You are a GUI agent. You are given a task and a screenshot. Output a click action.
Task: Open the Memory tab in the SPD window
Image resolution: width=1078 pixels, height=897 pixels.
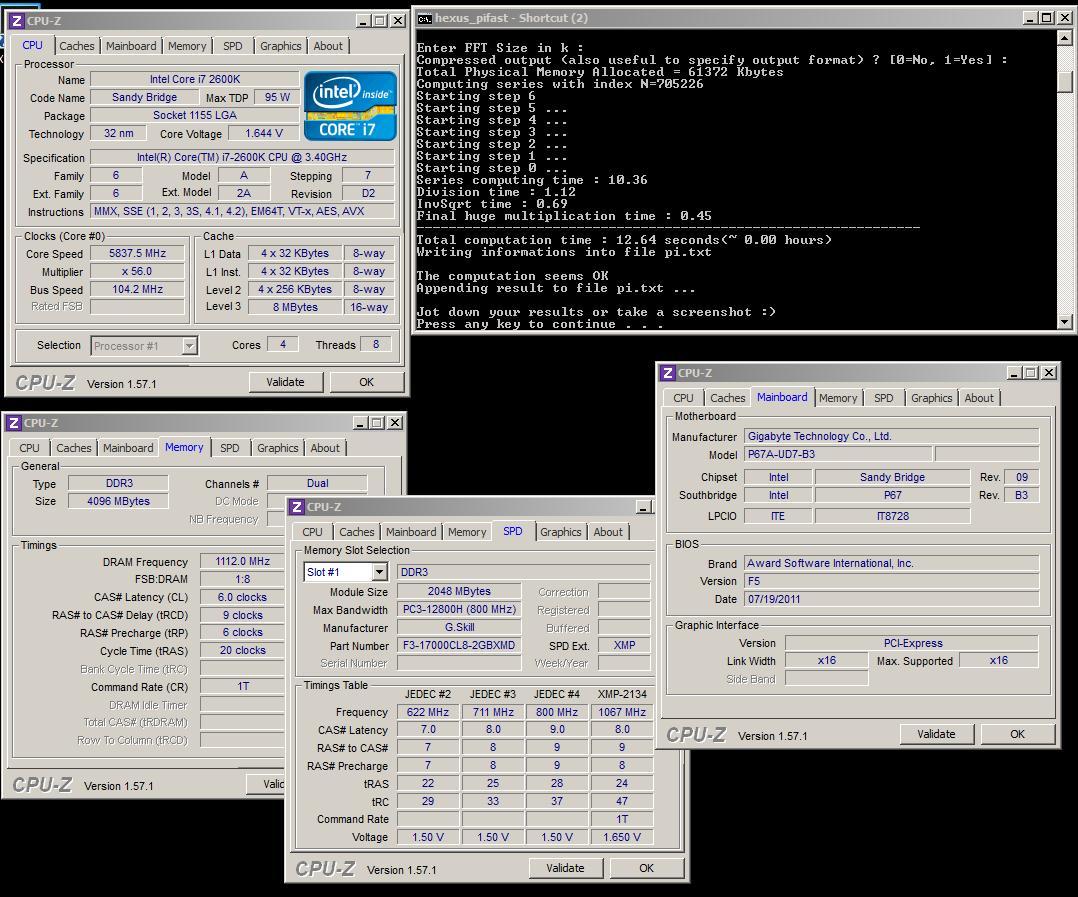[467, 532]
